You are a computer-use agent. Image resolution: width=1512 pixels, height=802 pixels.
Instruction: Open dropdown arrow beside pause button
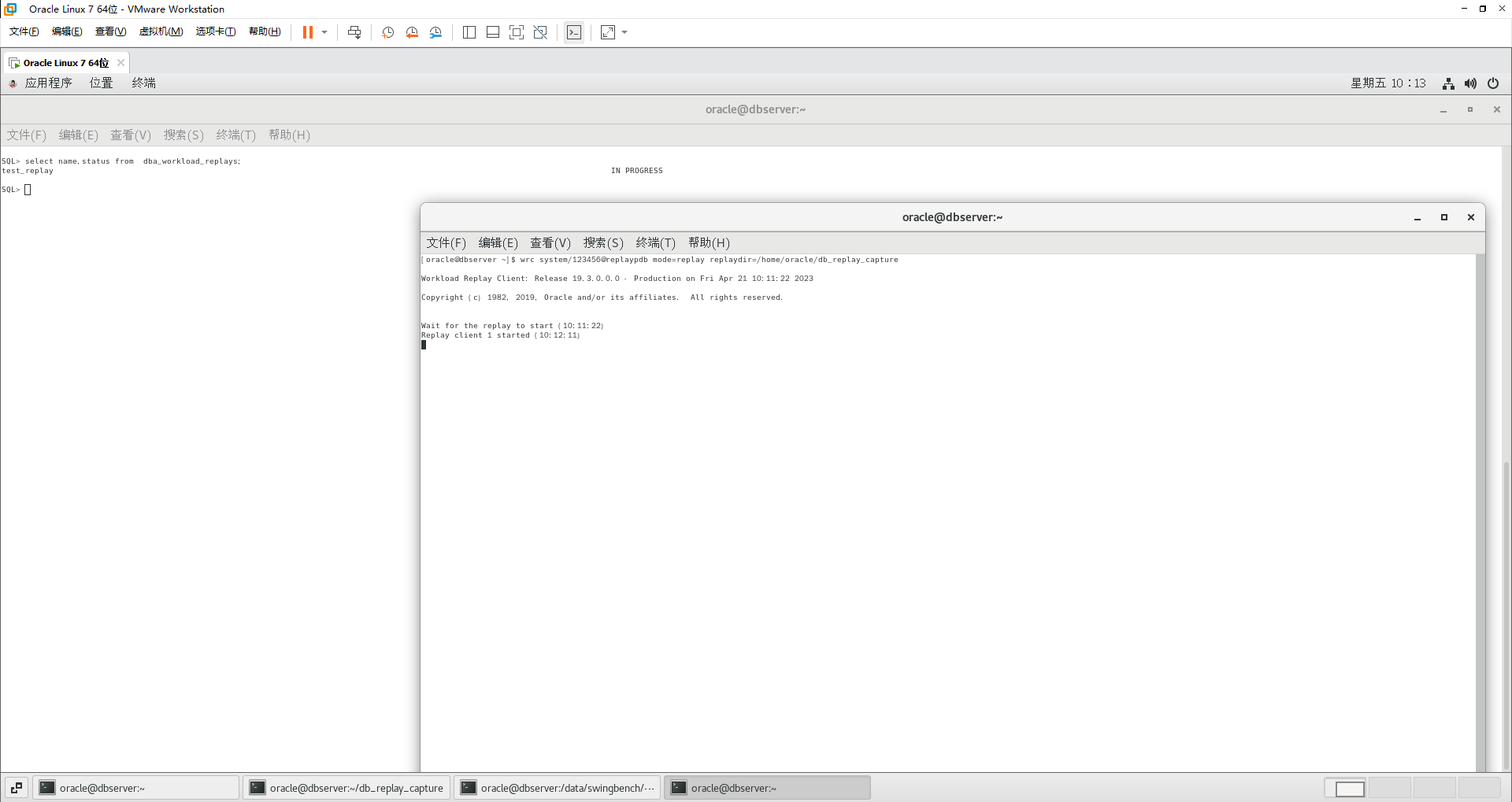pyautogui.click(x=324, y=32)
